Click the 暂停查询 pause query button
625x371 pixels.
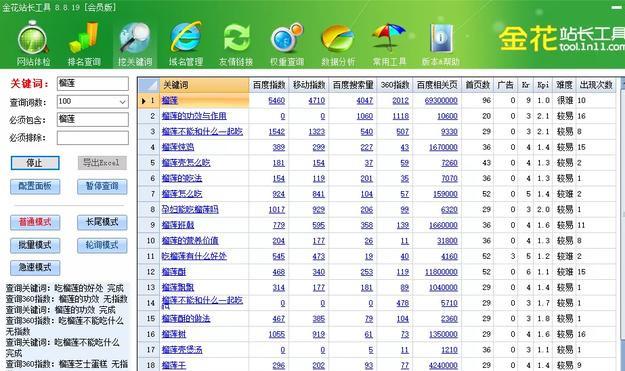(102, 186)
